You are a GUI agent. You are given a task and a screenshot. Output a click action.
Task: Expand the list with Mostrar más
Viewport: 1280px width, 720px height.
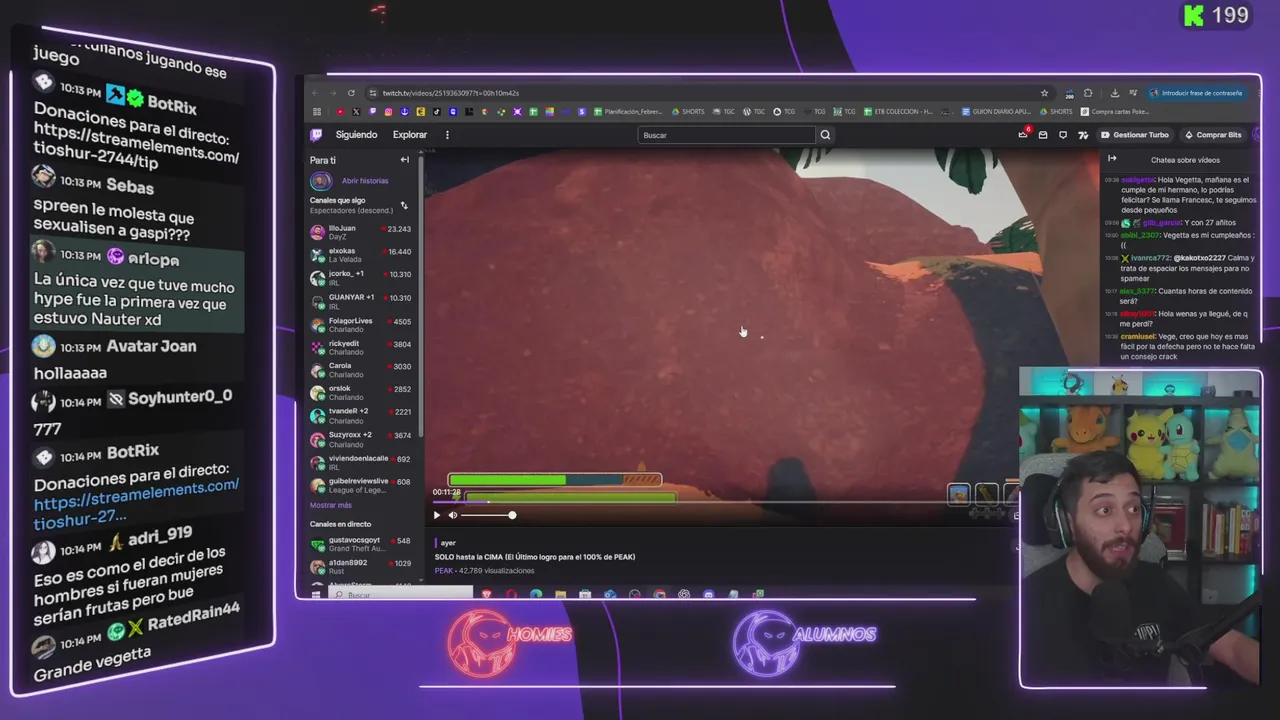click(330, 505)
